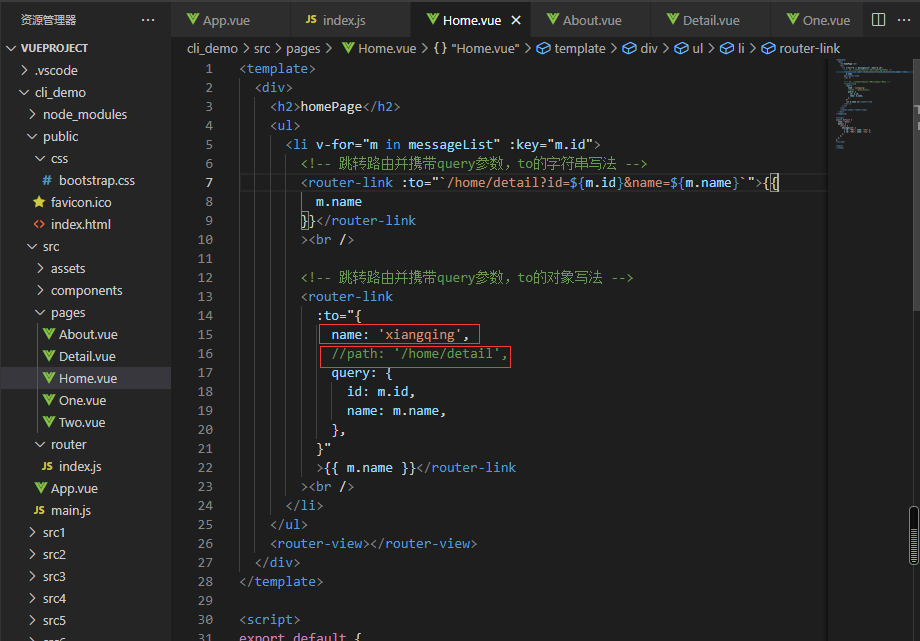Open Detail.vue in the explorer tree
Image resolution: width=920 pixels, height=641 pixels.
(x=86, y=356)
